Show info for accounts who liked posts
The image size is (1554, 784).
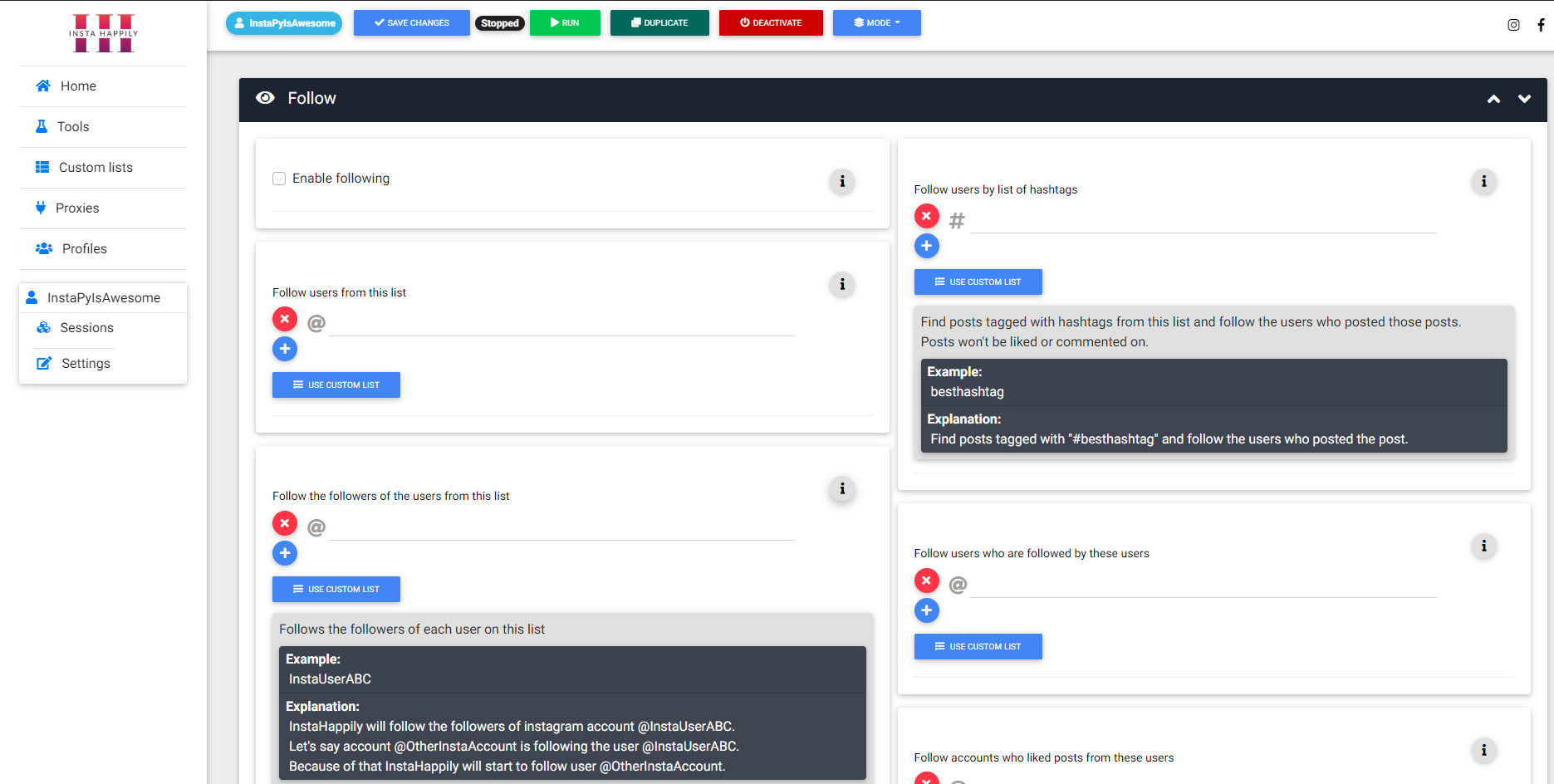(1484, 750)
